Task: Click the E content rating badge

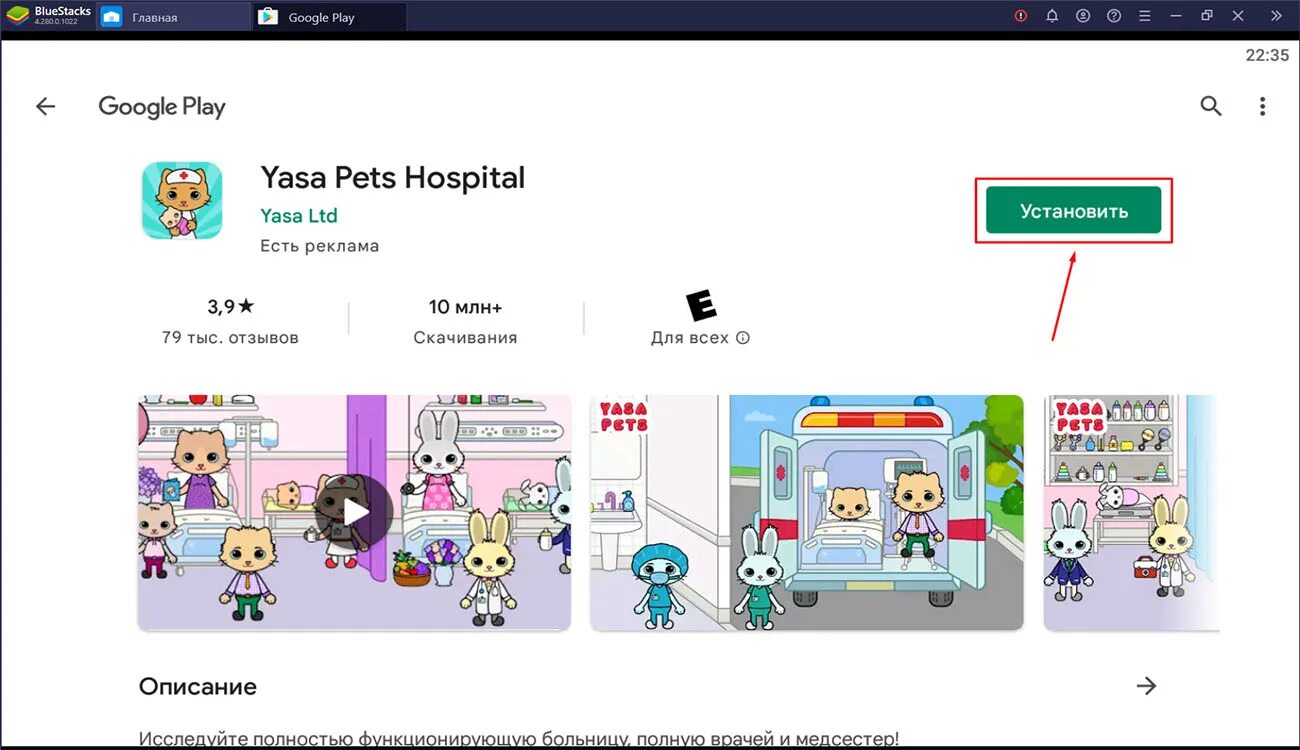Action: tap(700, 306)
